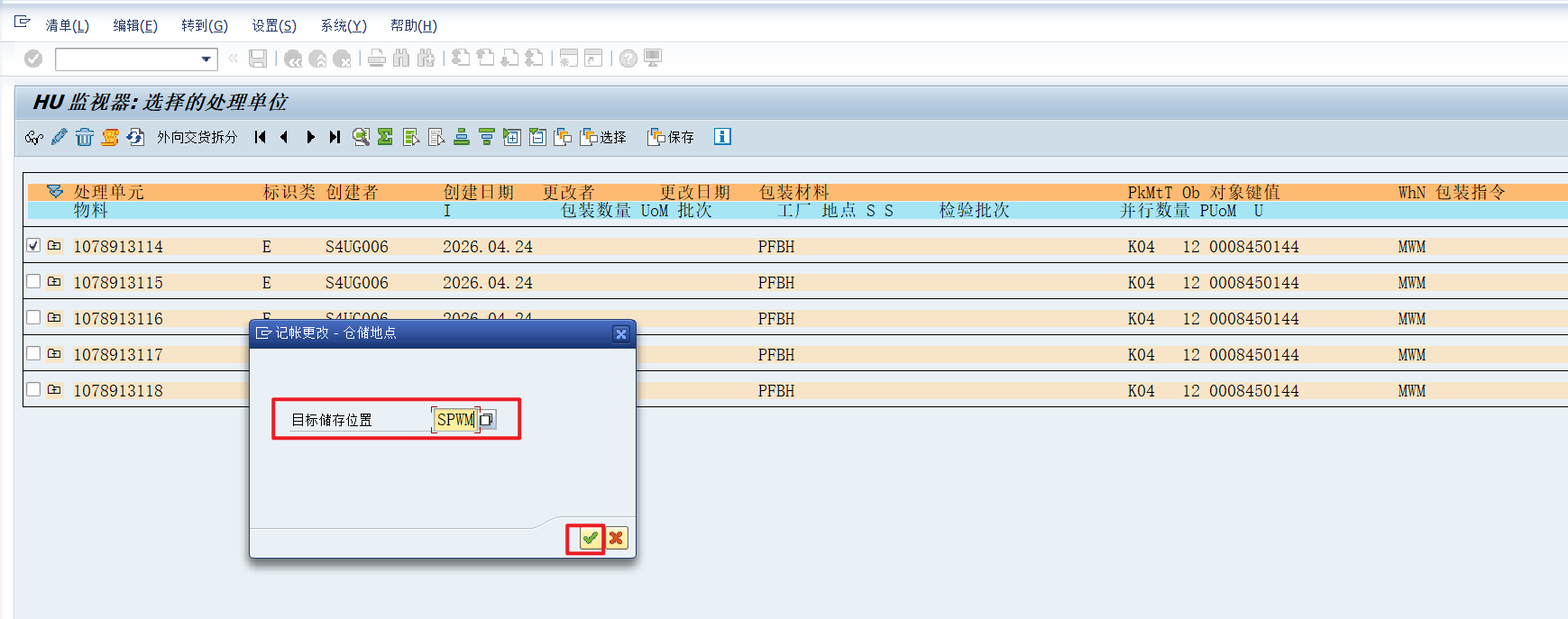This screenshot has width=1568, height=619.
Task: Click the expand all nodes icon
Action: coord(512,137)
